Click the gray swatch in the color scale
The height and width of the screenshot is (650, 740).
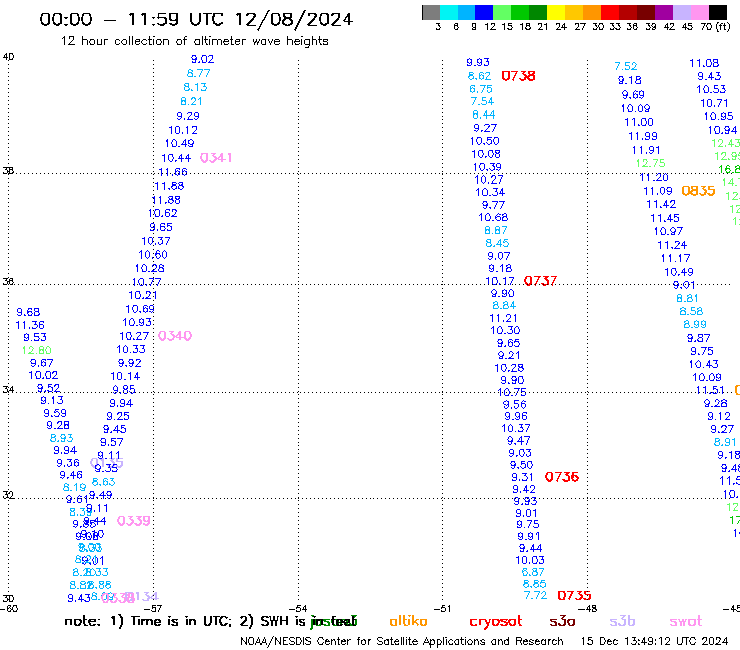431,12
